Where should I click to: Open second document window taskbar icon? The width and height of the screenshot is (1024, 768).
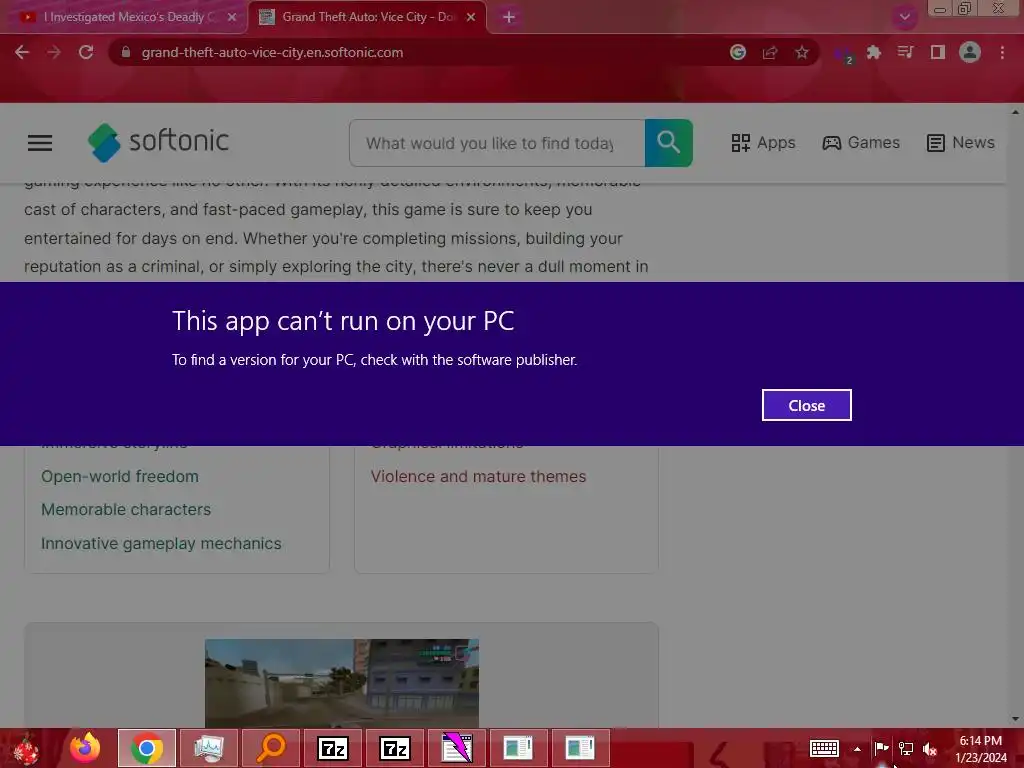(580, 748)
